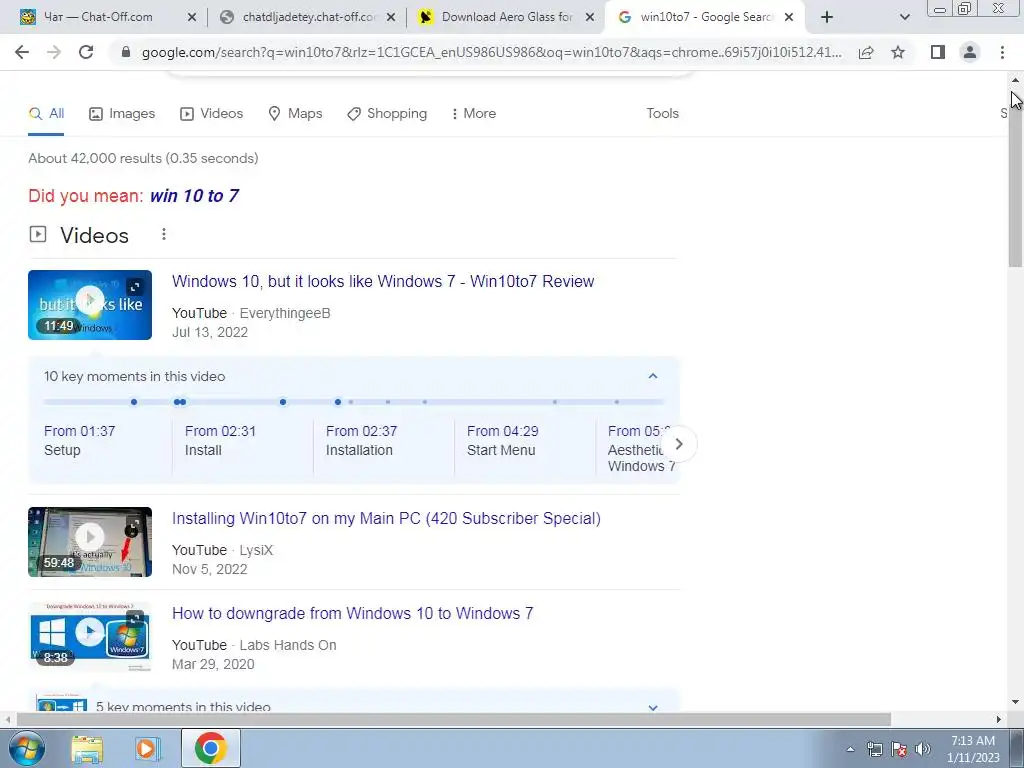Open the media player taskbar icon
The height and width of the screenshot is (768, 1024).
(147, 748)
